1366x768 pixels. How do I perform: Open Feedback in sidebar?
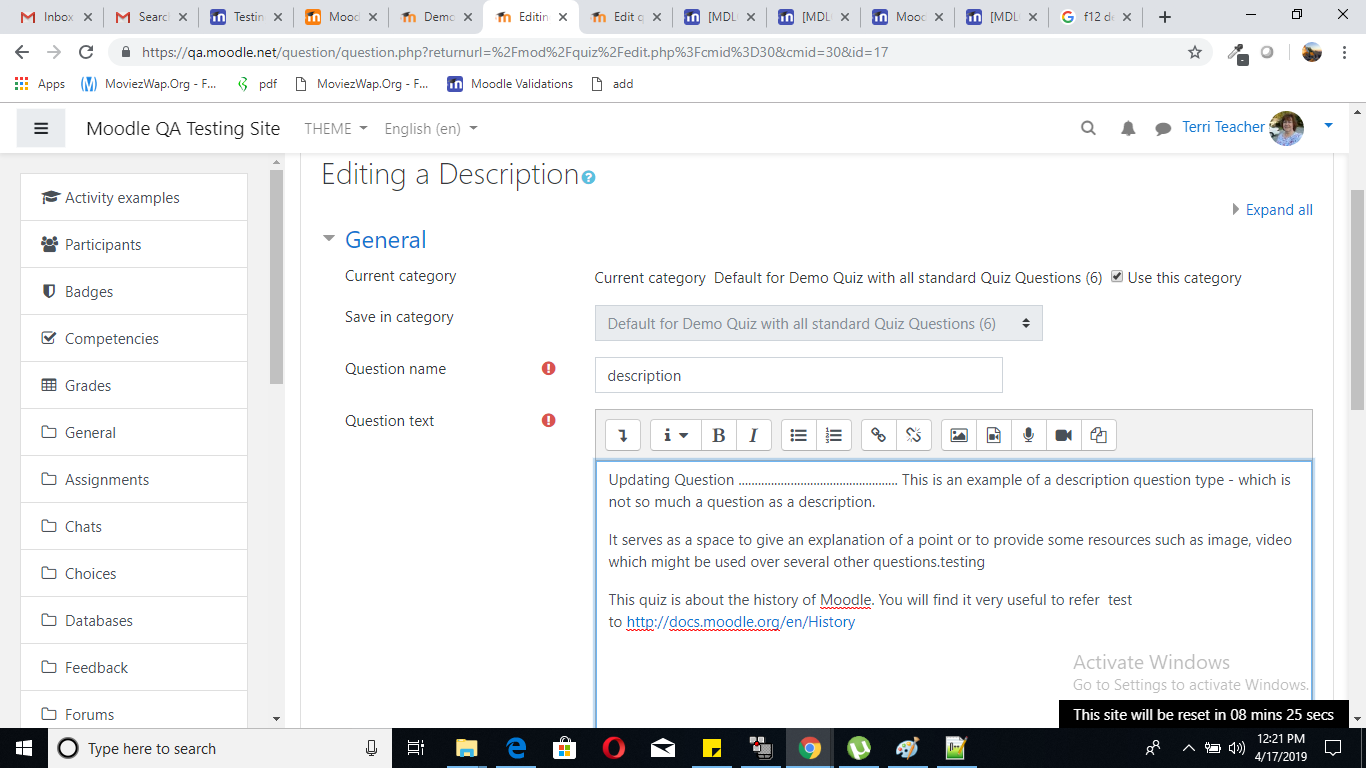click(x=134, y=667)
